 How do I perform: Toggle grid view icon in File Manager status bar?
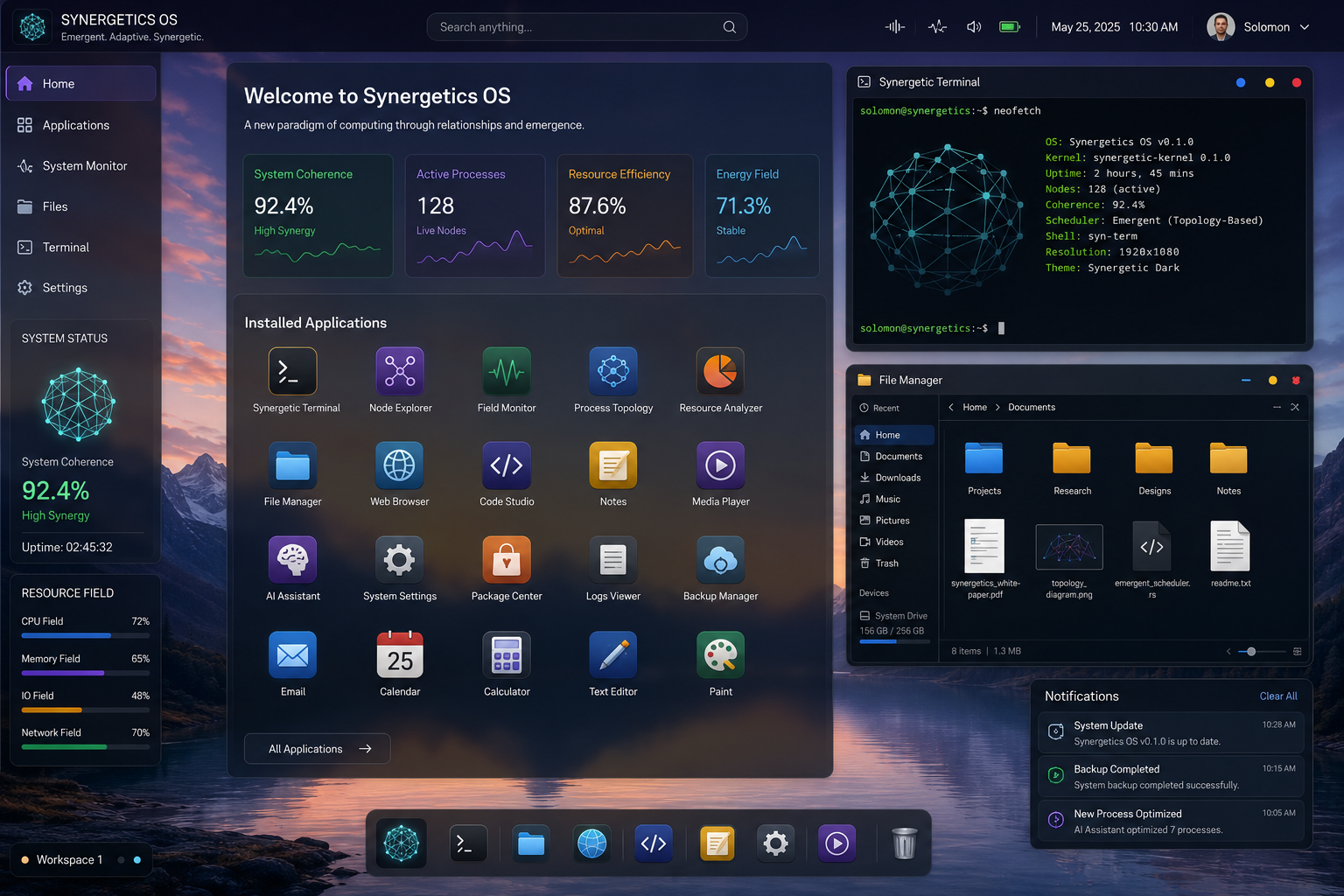tap(1297, 651)
